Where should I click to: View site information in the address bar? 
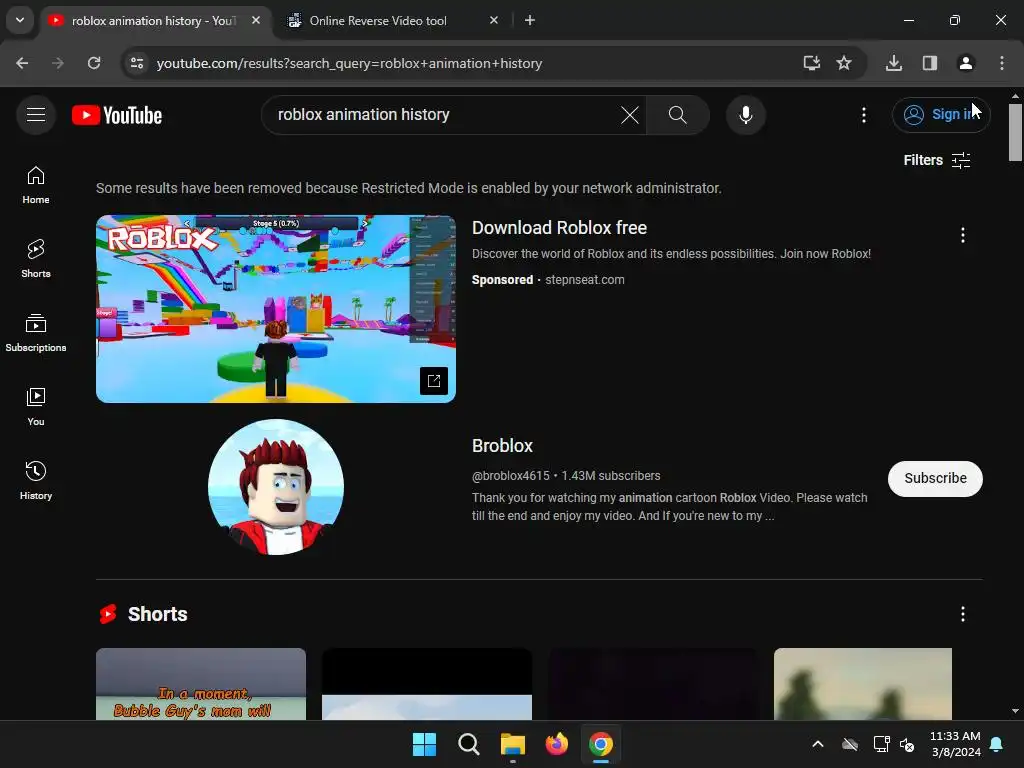tap(137, 63)
